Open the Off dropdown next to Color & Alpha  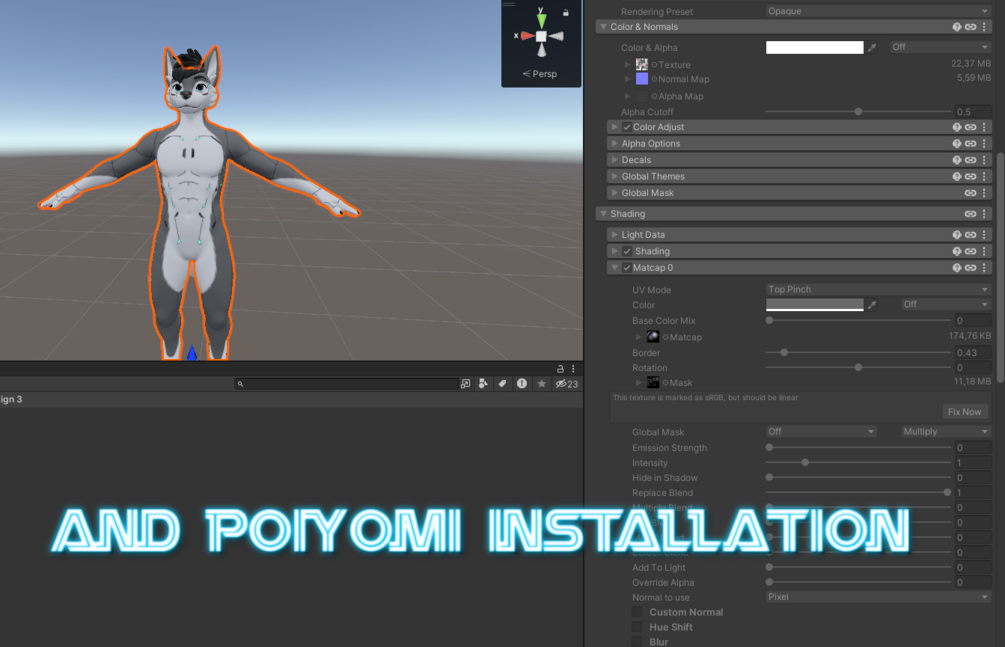(x=940, y=47)
